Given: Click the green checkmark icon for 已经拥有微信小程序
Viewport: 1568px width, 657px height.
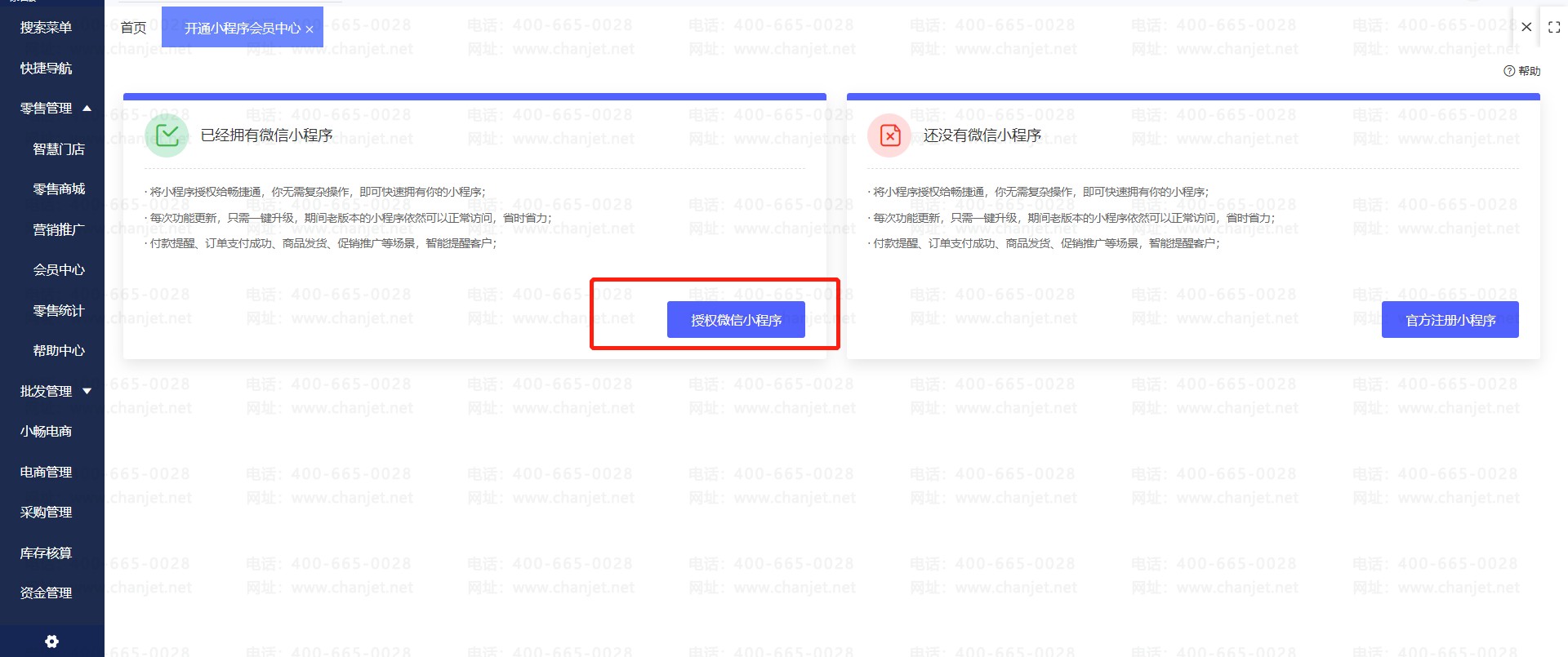Looking at the screenshot, I should [167, 135].
